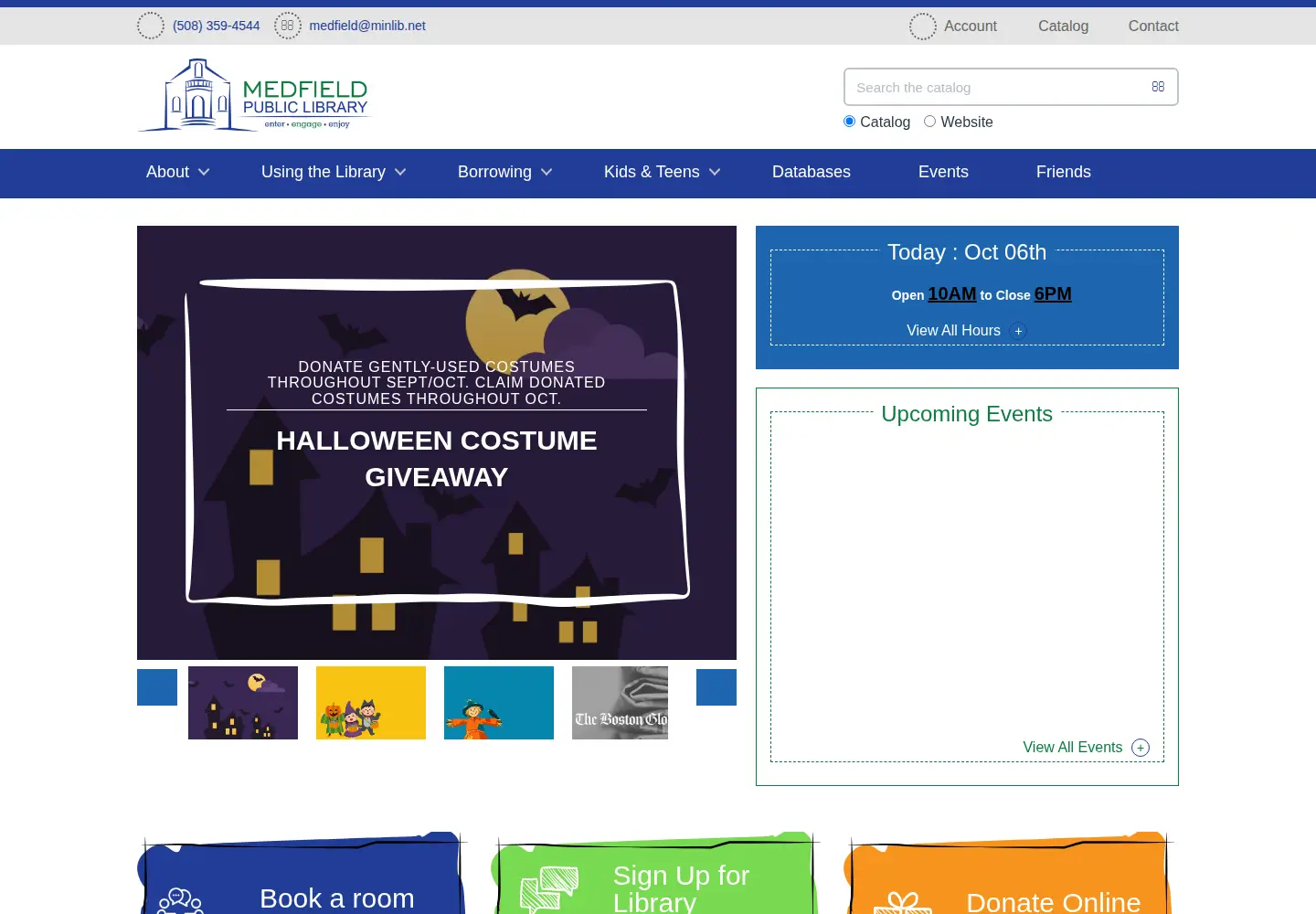Image resolution: width=1316 pixels, height=914 pixels.
Task: Open the Contact link in the top bar
Action: [x=1153, y=27]
